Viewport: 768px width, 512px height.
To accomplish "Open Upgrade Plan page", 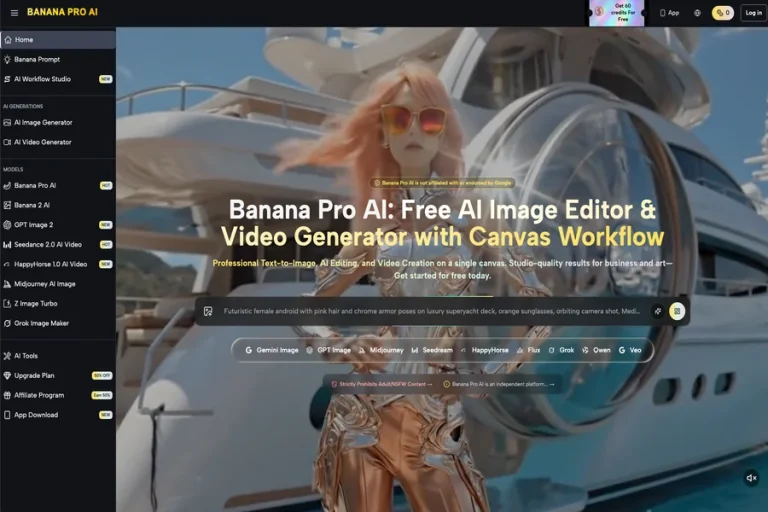I will (x=58, y=375).
